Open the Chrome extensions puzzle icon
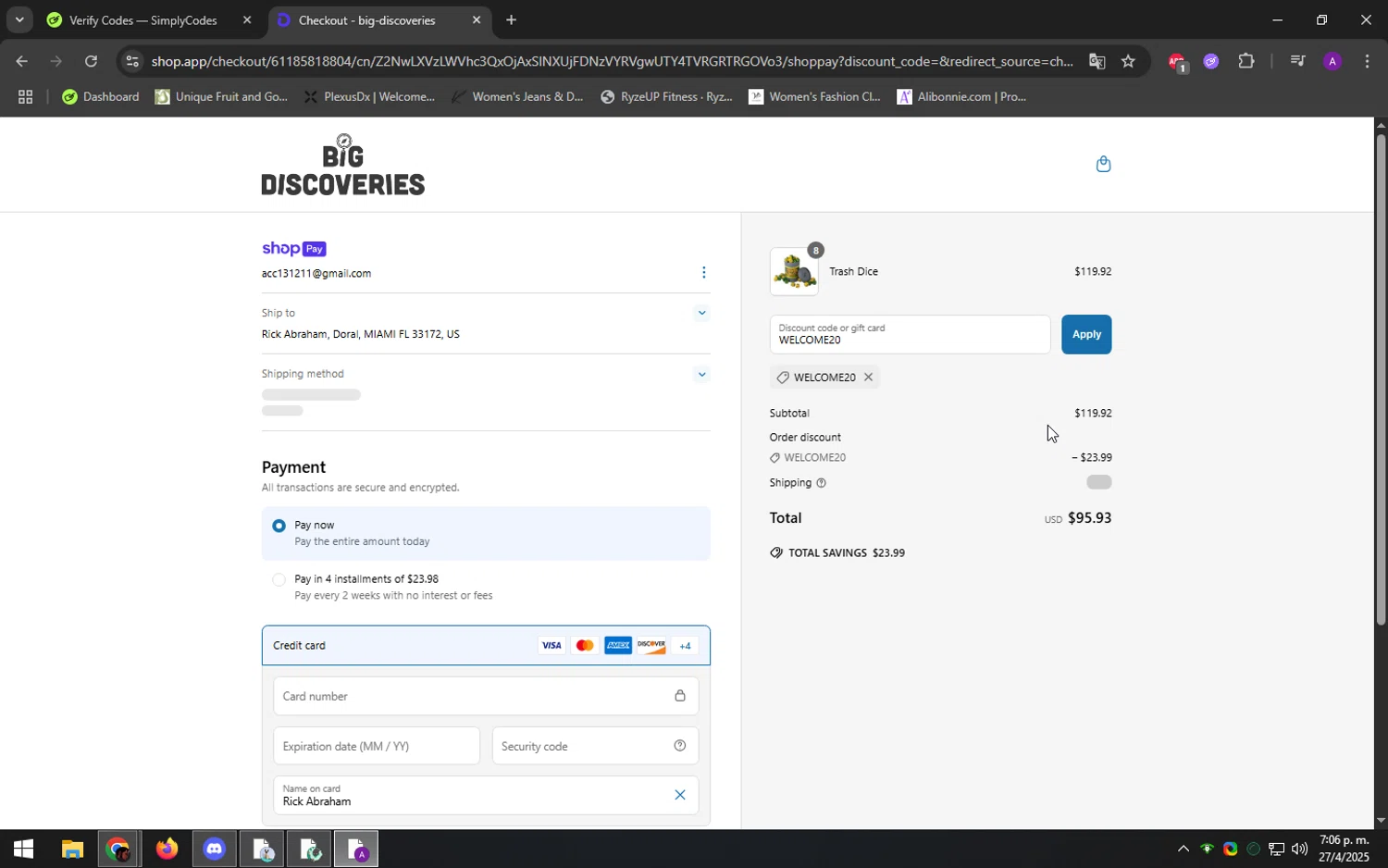This screenshot has height=868, width=1388. 1246,62
